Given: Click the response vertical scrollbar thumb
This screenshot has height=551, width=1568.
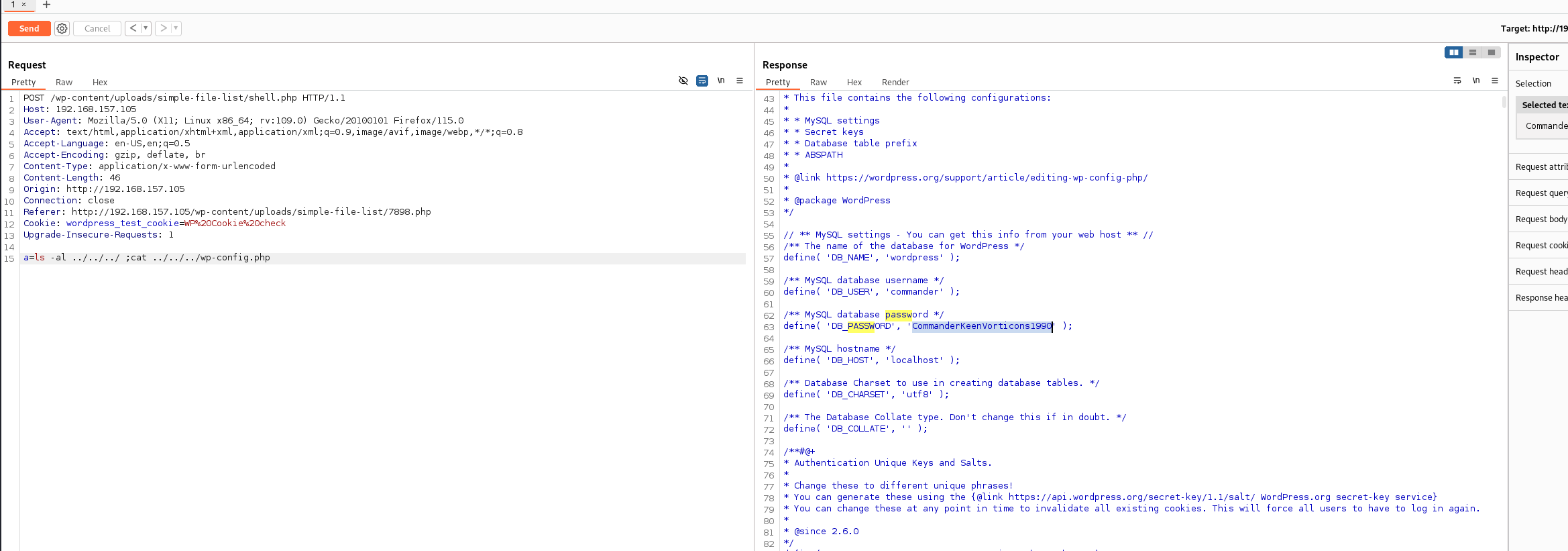Looking at the screenshot, I should (1504, 103).
